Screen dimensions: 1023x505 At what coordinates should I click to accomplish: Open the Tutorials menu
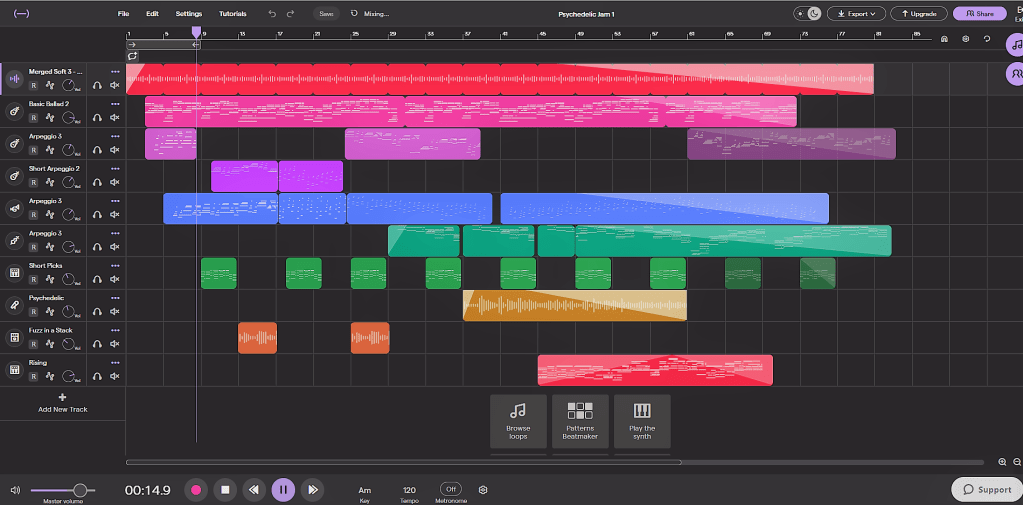point(233,14)
